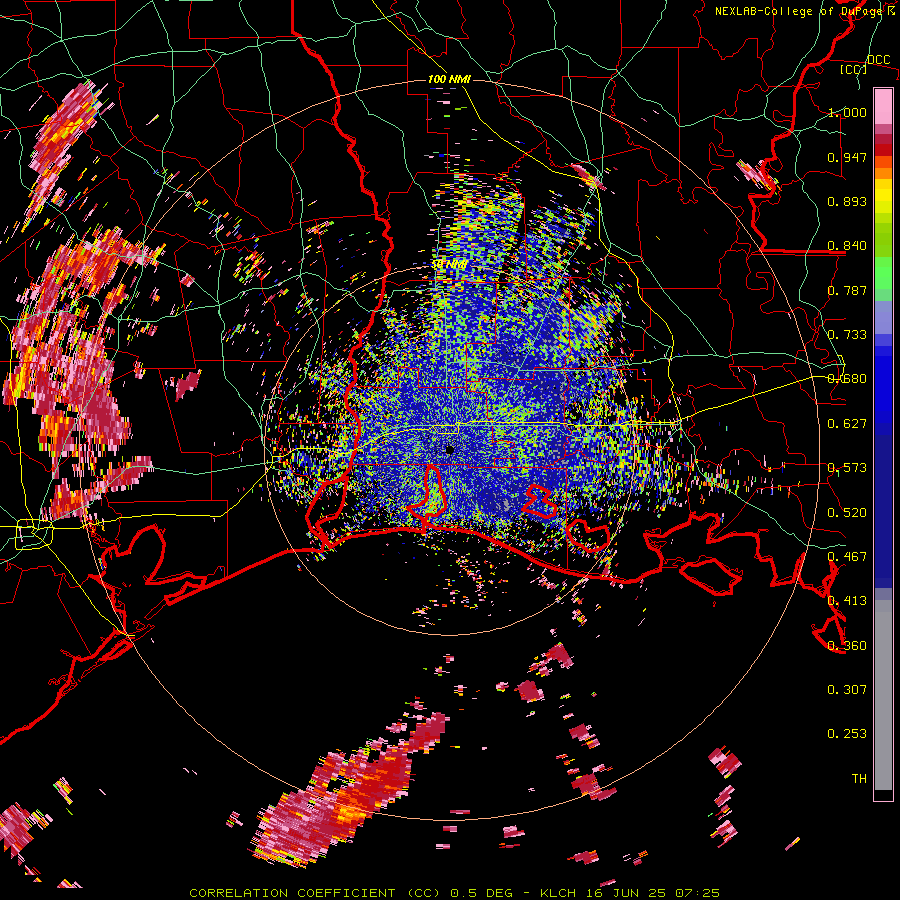
Task: Click the TH threshold label on the scale
Action: pos(859,779)
